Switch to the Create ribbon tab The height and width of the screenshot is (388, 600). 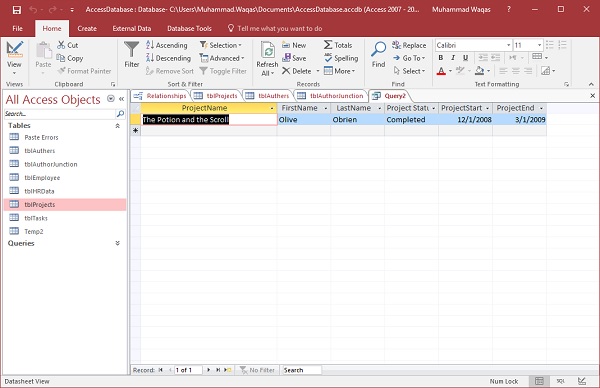point(87,28)
